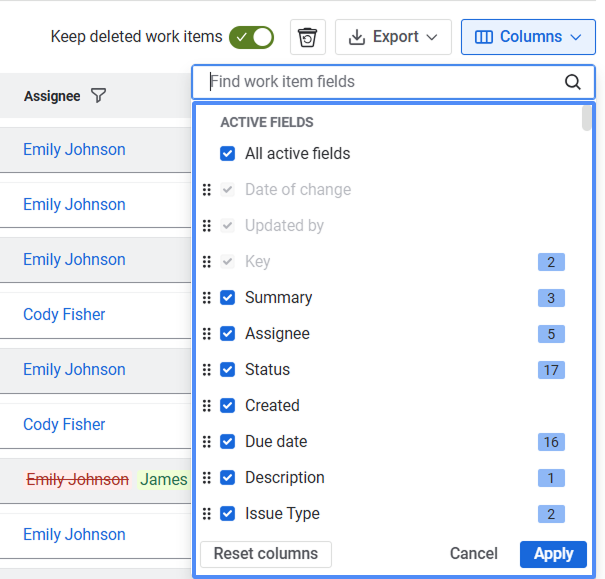This screenshot has width=605, height=579.
Task: Click the field list scrollbar thumb
Action: click(x=586, y=118)
